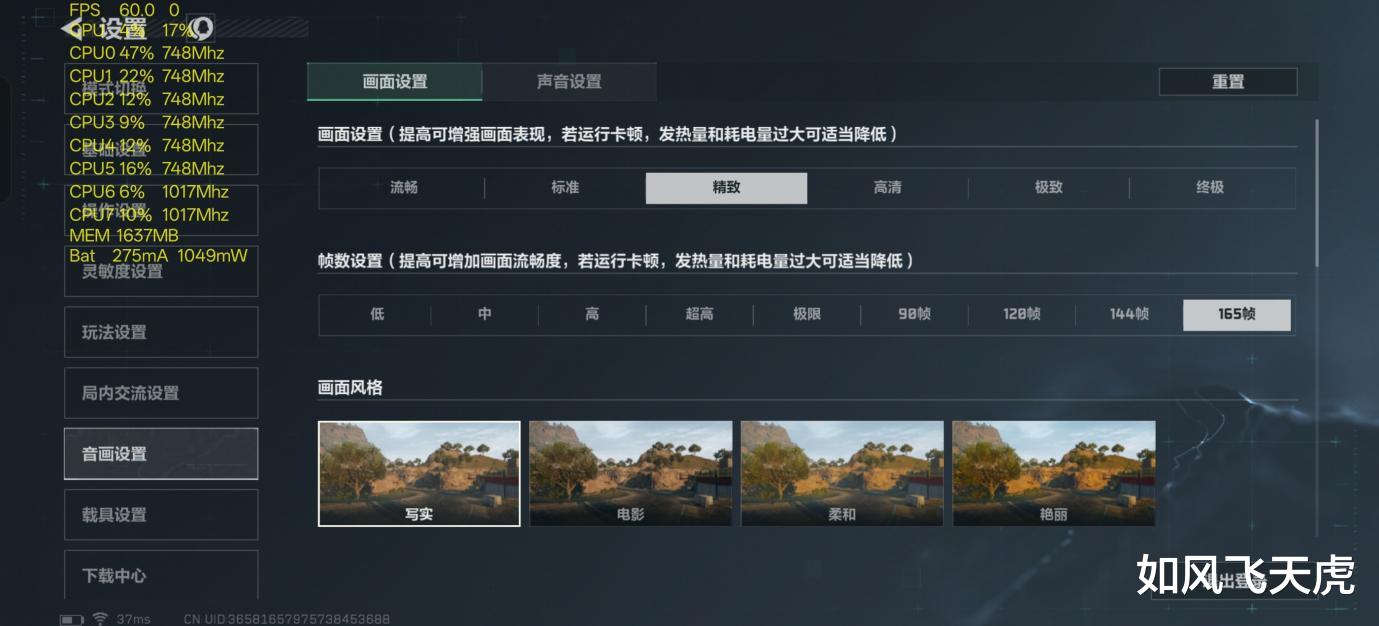Click the settings panel vertical scrollbar
This screenshot has width=1379, height=626.
pos(1316,193)
